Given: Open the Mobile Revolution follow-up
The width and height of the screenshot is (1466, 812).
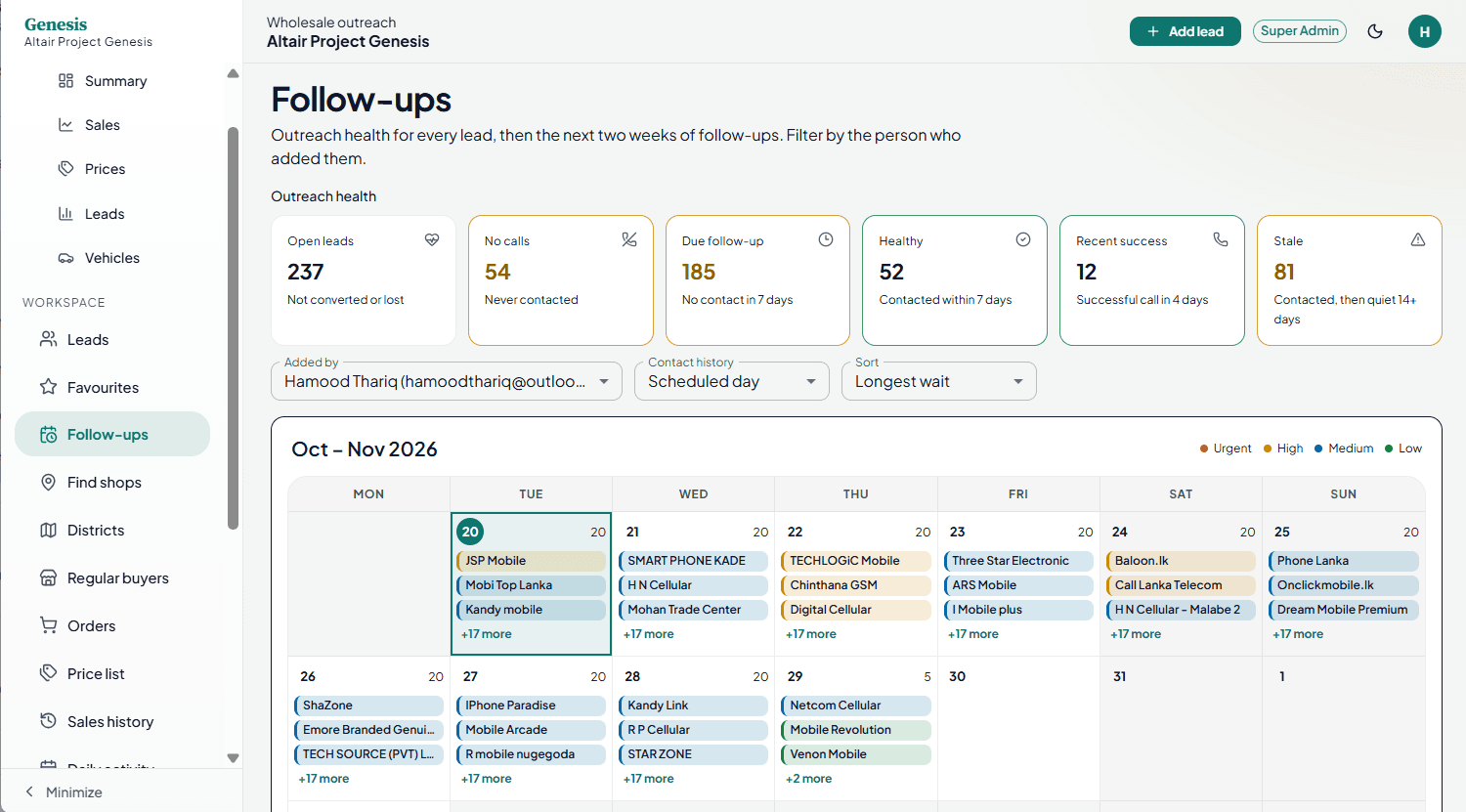Looking at the screenshot, I should point(856,730).
